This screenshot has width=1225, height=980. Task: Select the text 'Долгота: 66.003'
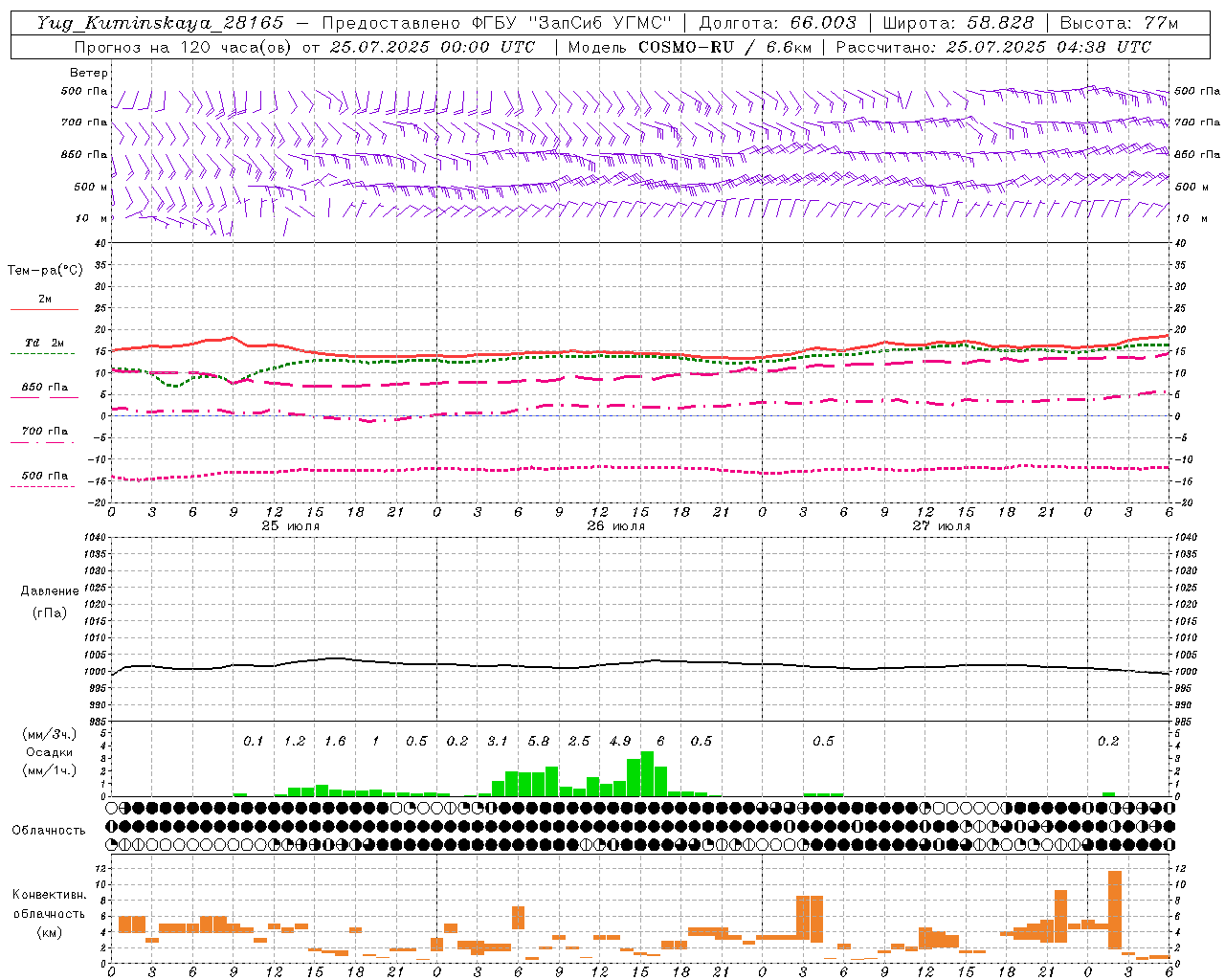pos(778,23)
